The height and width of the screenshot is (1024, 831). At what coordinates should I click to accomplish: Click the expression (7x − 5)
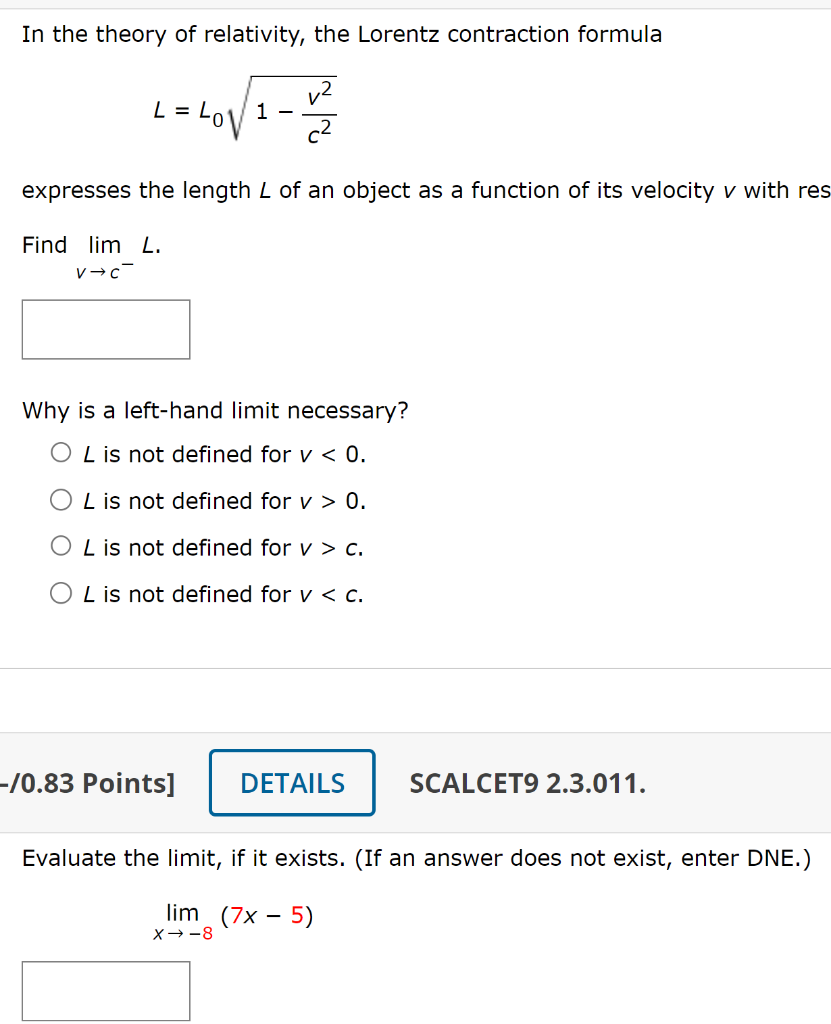[x=268, y=913]
